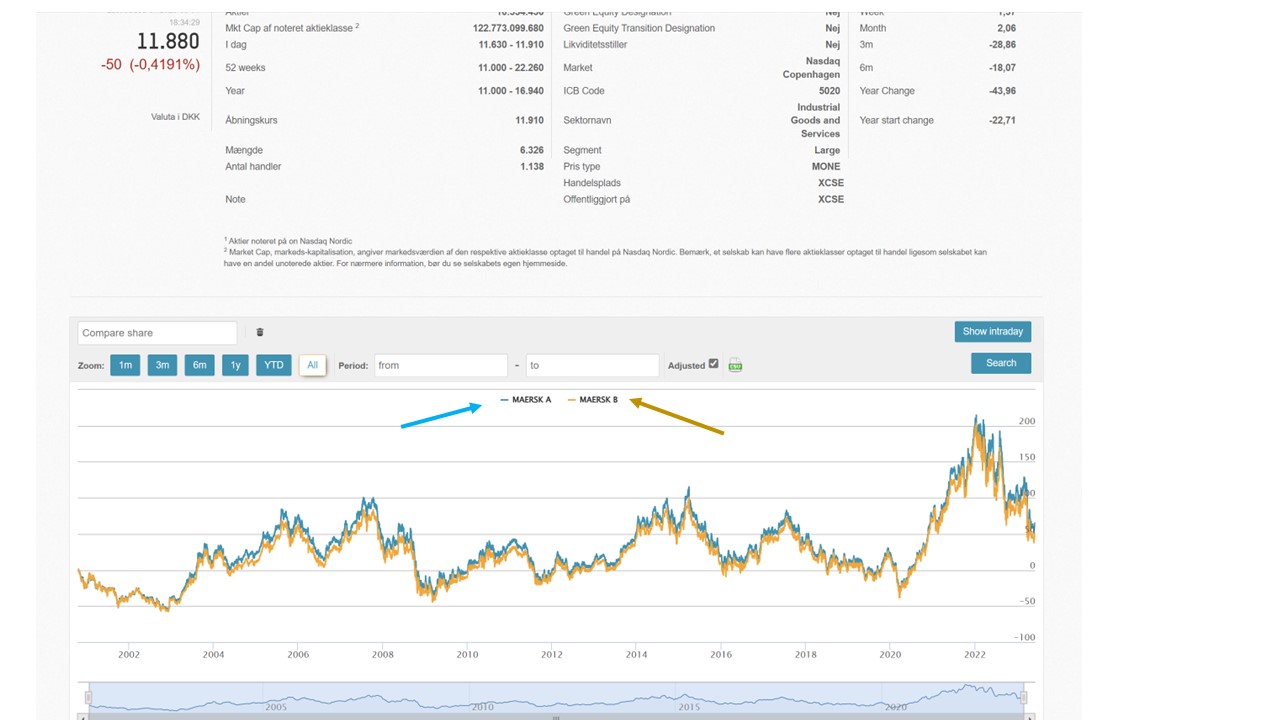Viewport: 1280px width, 720px height.
Task: Select the Year start change value -22,71
Action: point(1002,120)
